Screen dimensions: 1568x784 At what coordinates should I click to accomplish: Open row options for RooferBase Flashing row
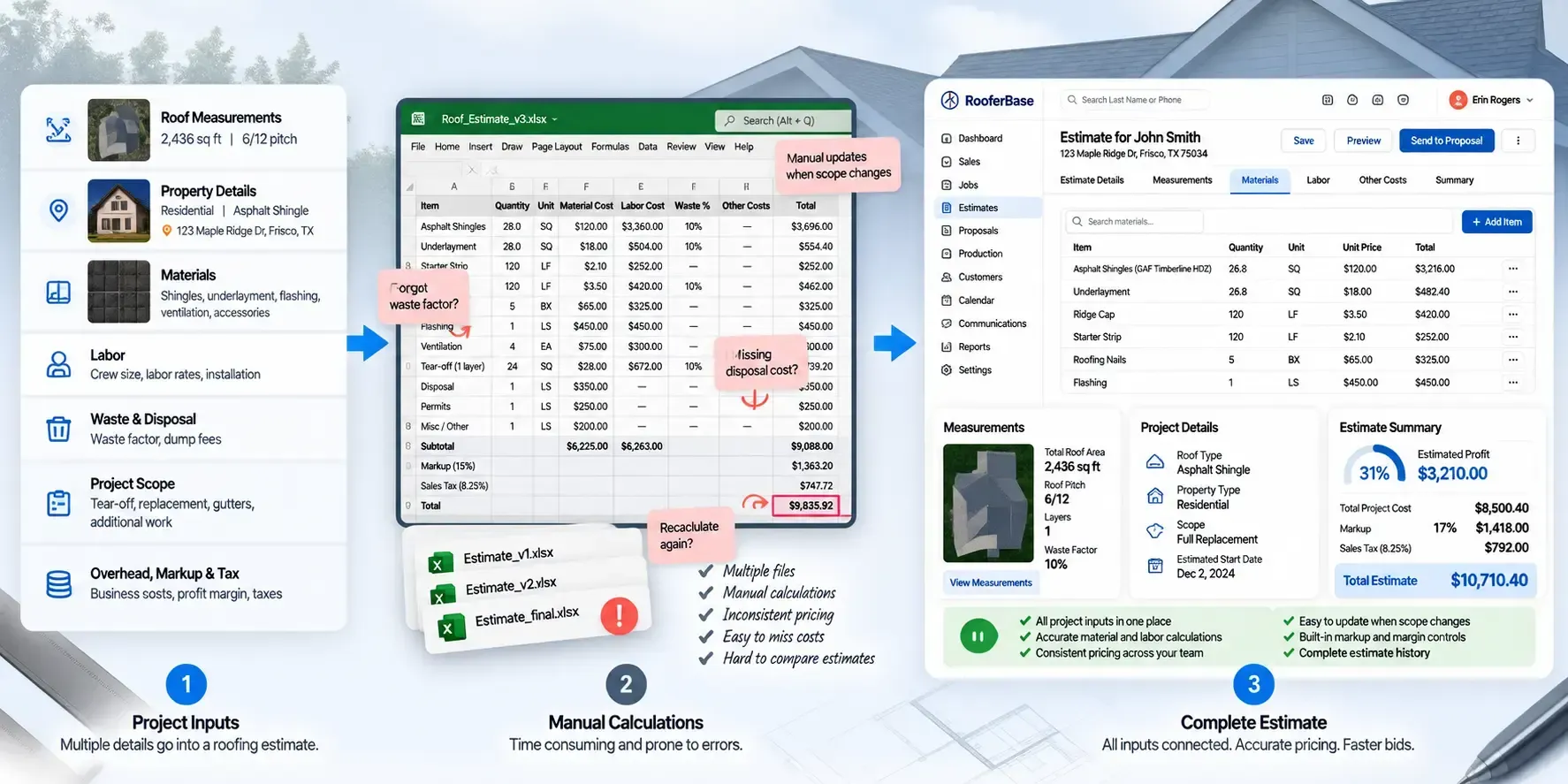point(1512,383)
